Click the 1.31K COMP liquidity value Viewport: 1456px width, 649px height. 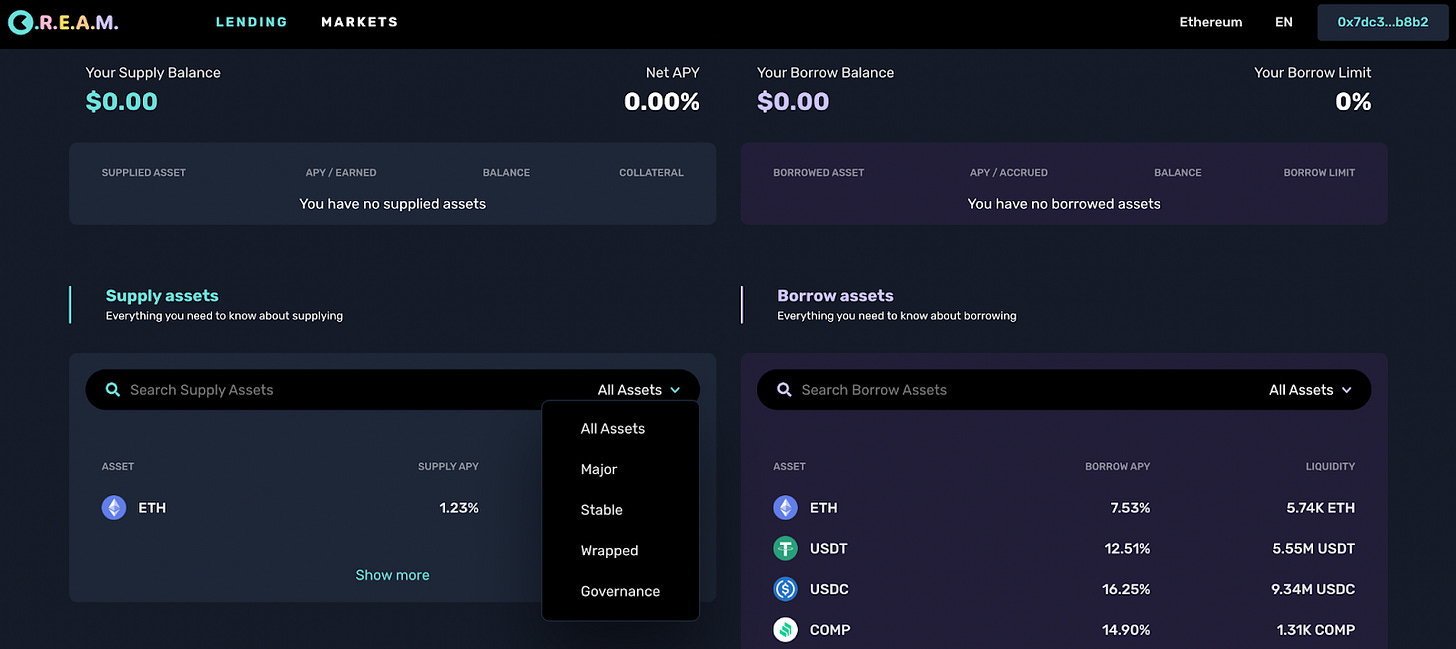pos(1316,630)
